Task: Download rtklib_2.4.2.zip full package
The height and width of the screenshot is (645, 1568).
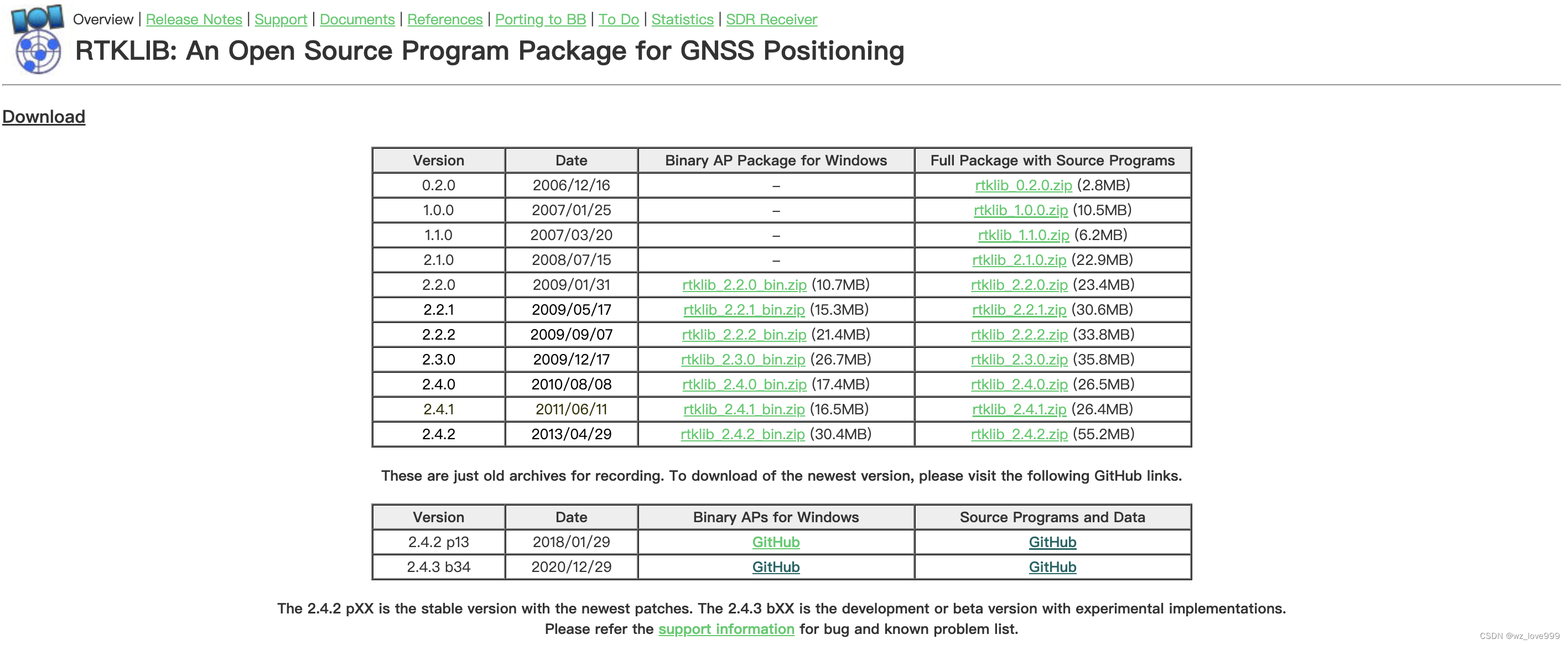Action: 1019,434
